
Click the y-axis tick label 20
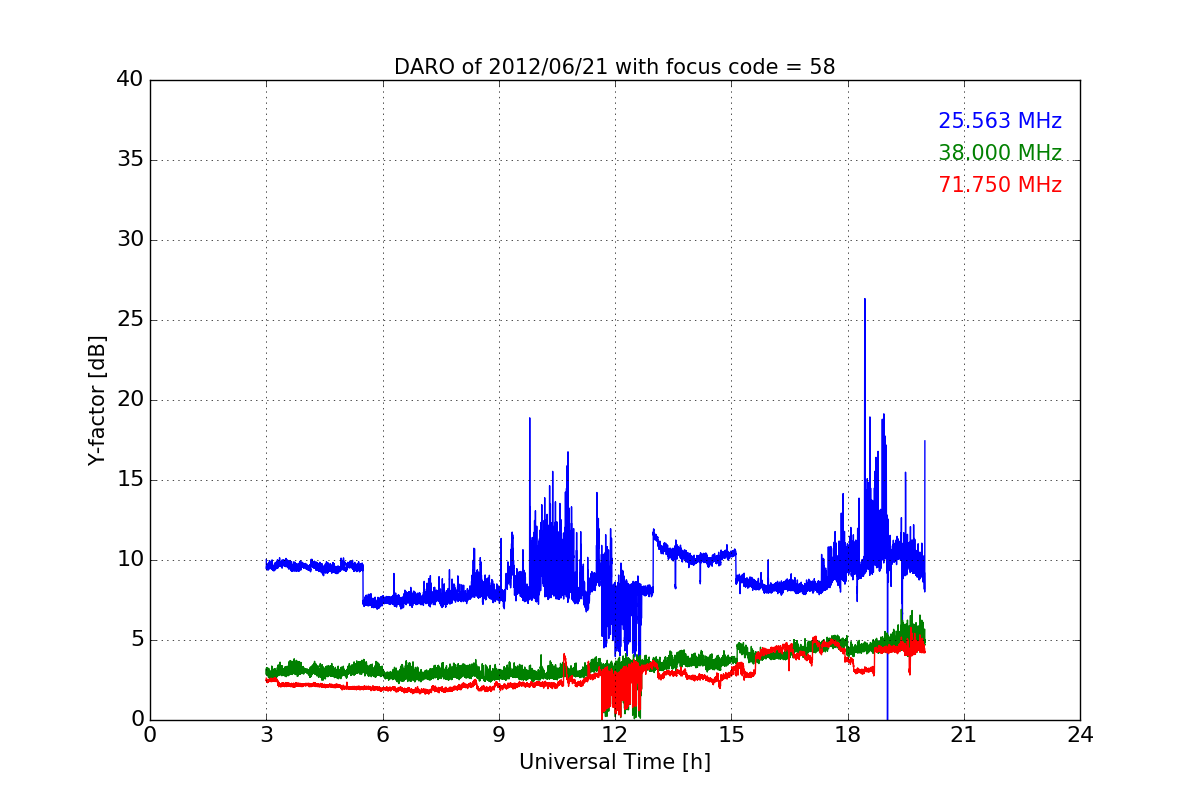point(130,400)
